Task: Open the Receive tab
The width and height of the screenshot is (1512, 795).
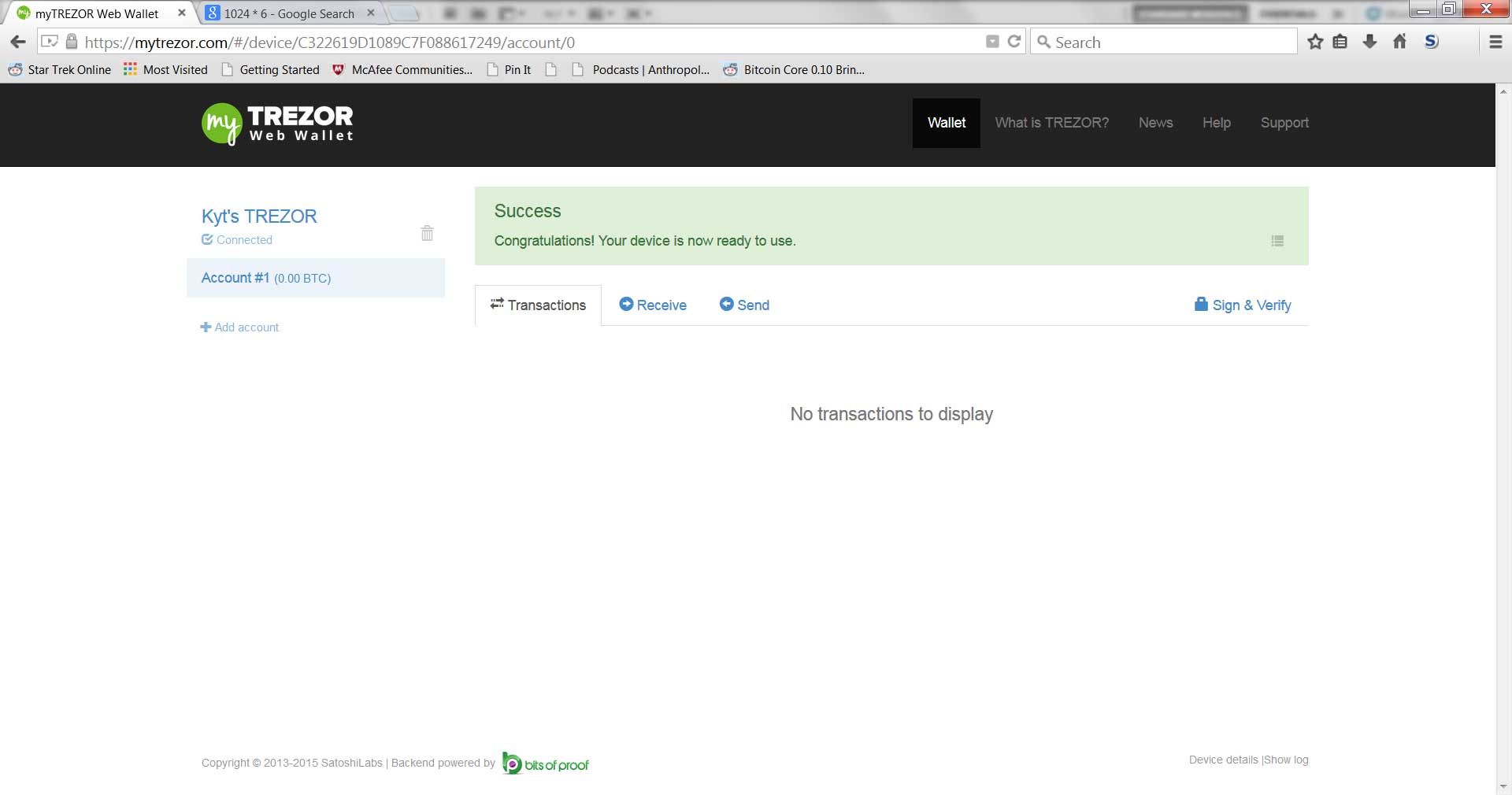Action: [653, 305]
